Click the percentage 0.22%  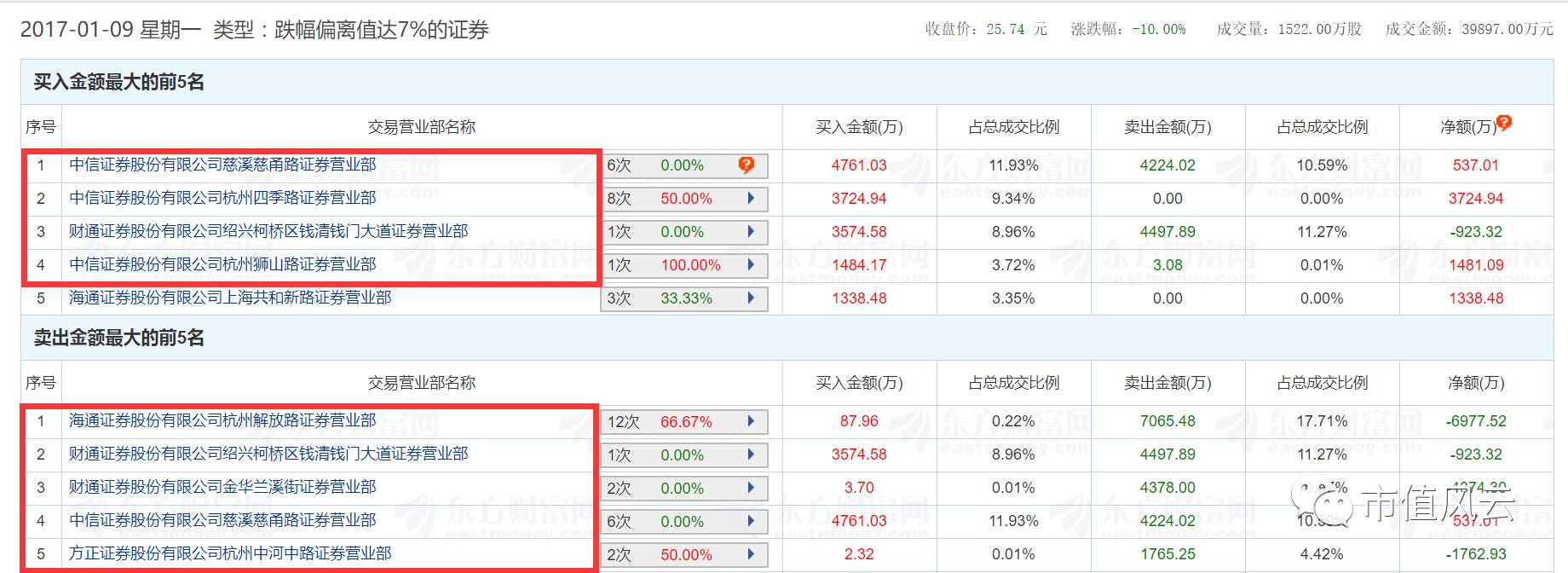tap(1013, 421)
